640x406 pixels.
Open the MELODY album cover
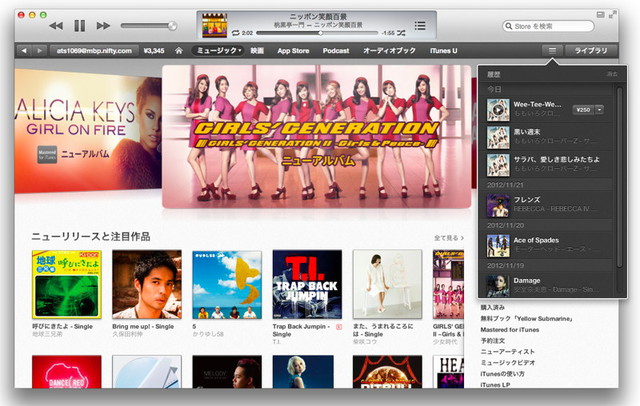coord(227,372)
